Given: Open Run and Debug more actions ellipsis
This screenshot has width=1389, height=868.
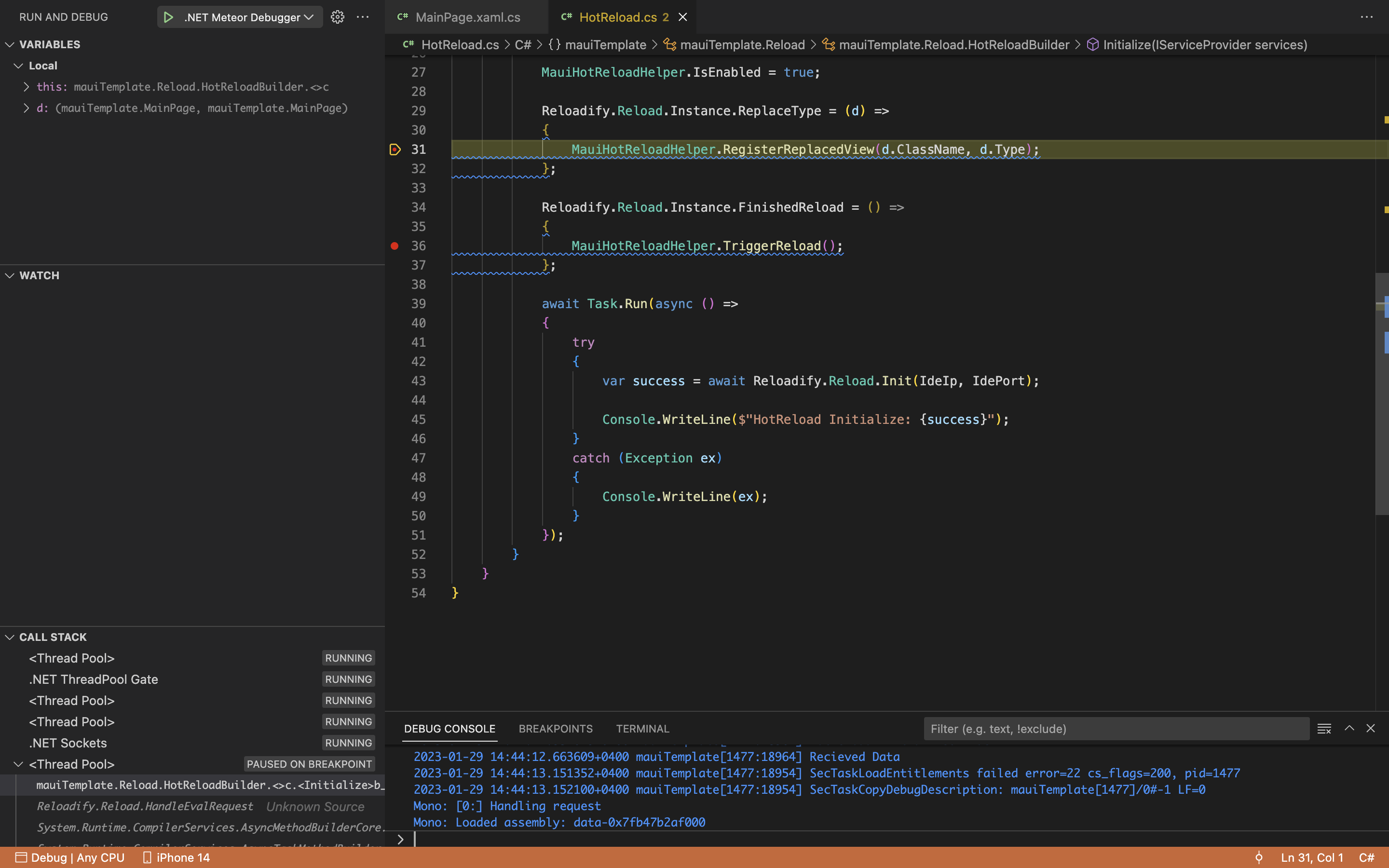Looking at the screenshot, I should coord(363,17).
